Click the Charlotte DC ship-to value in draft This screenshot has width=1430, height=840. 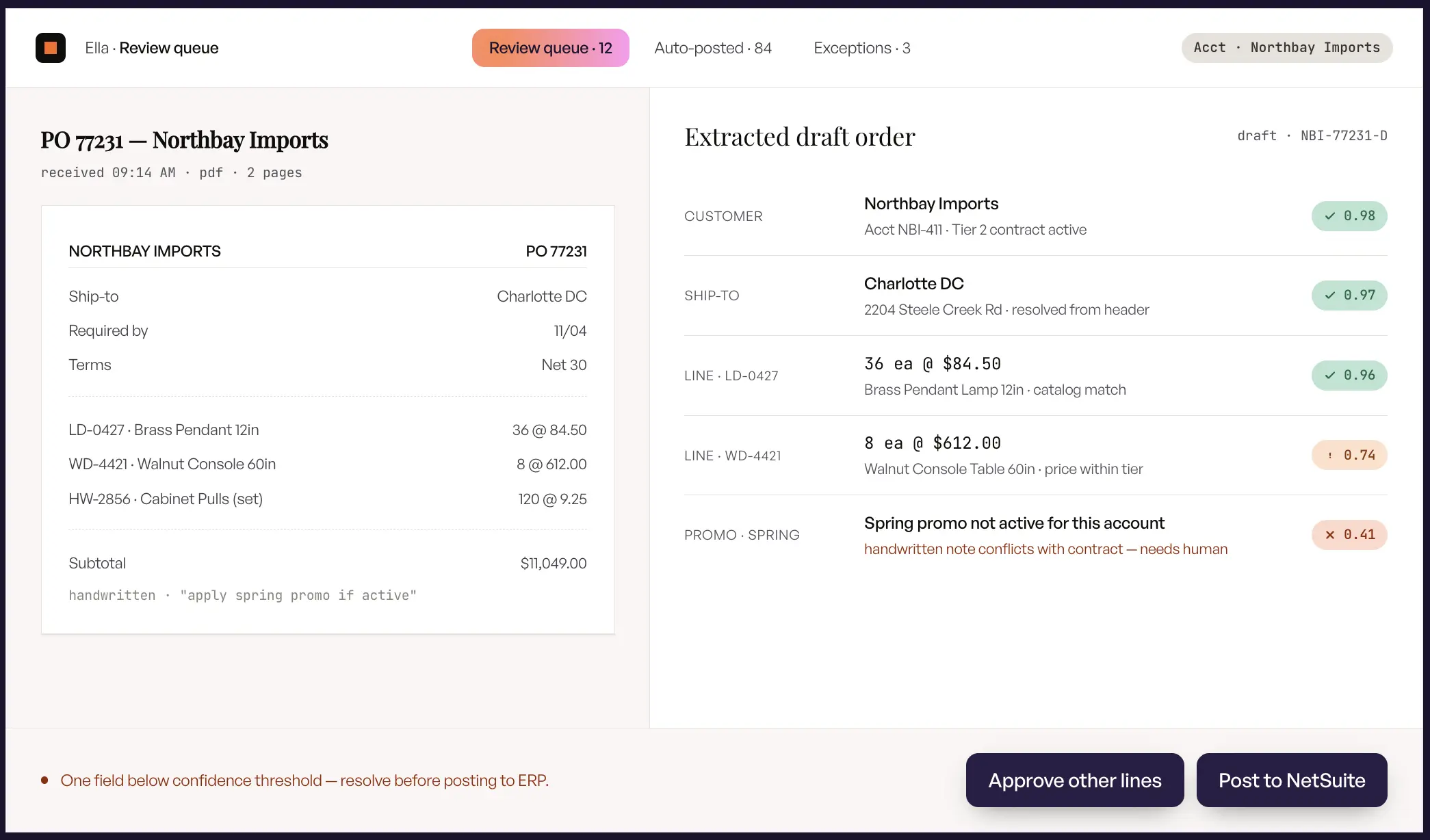(x=914, y=284)
